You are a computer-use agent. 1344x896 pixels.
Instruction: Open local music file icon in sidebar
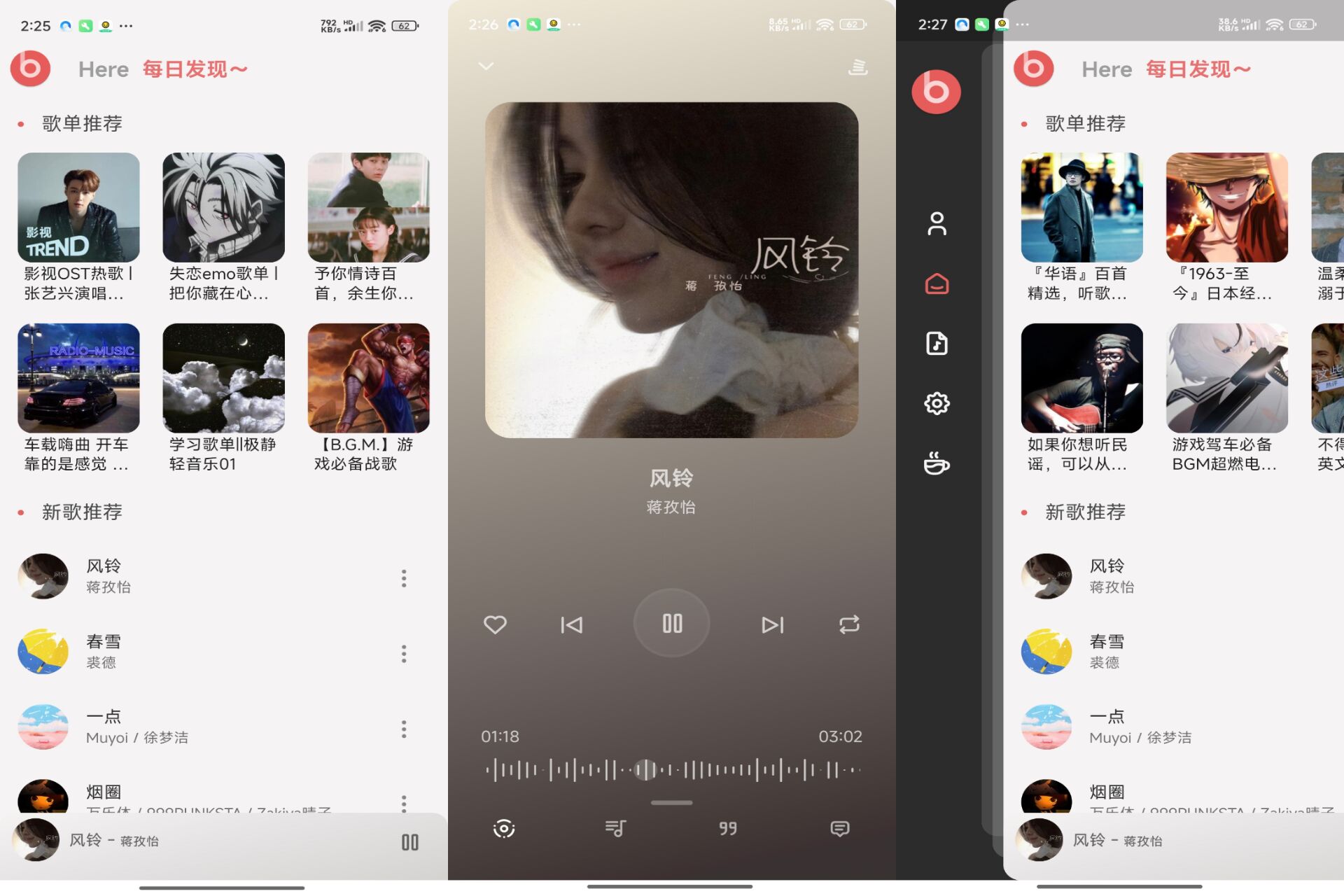click(x=937, y=344)
